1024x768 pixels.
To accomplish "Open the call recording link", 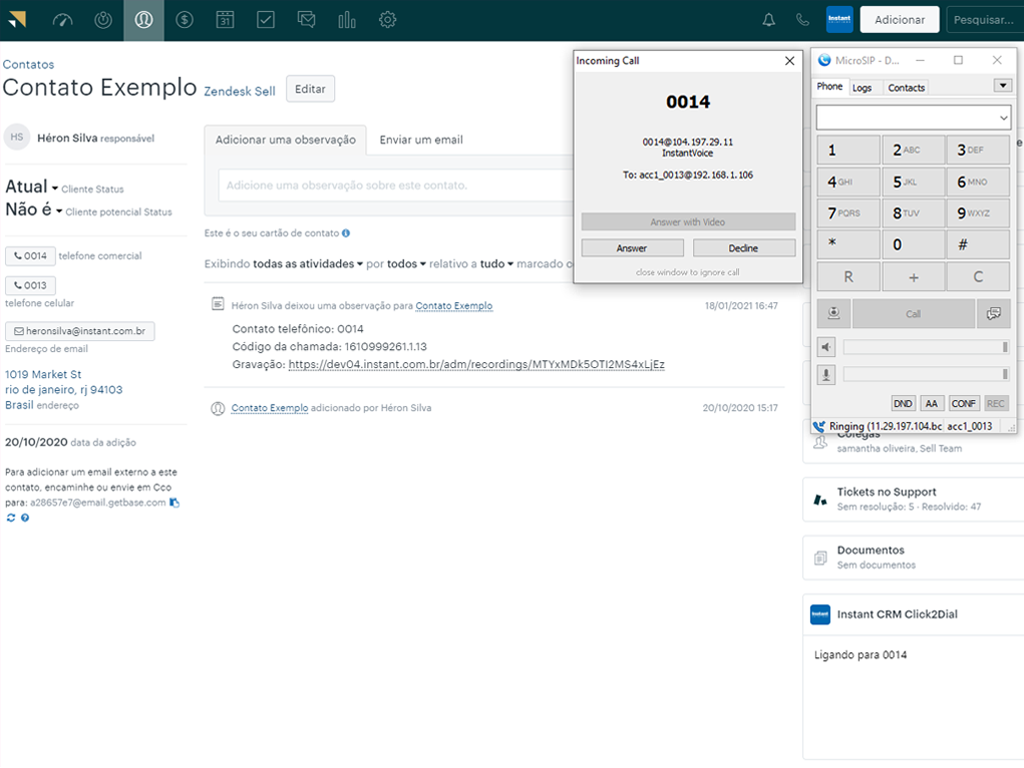I will tap(476, 365).
